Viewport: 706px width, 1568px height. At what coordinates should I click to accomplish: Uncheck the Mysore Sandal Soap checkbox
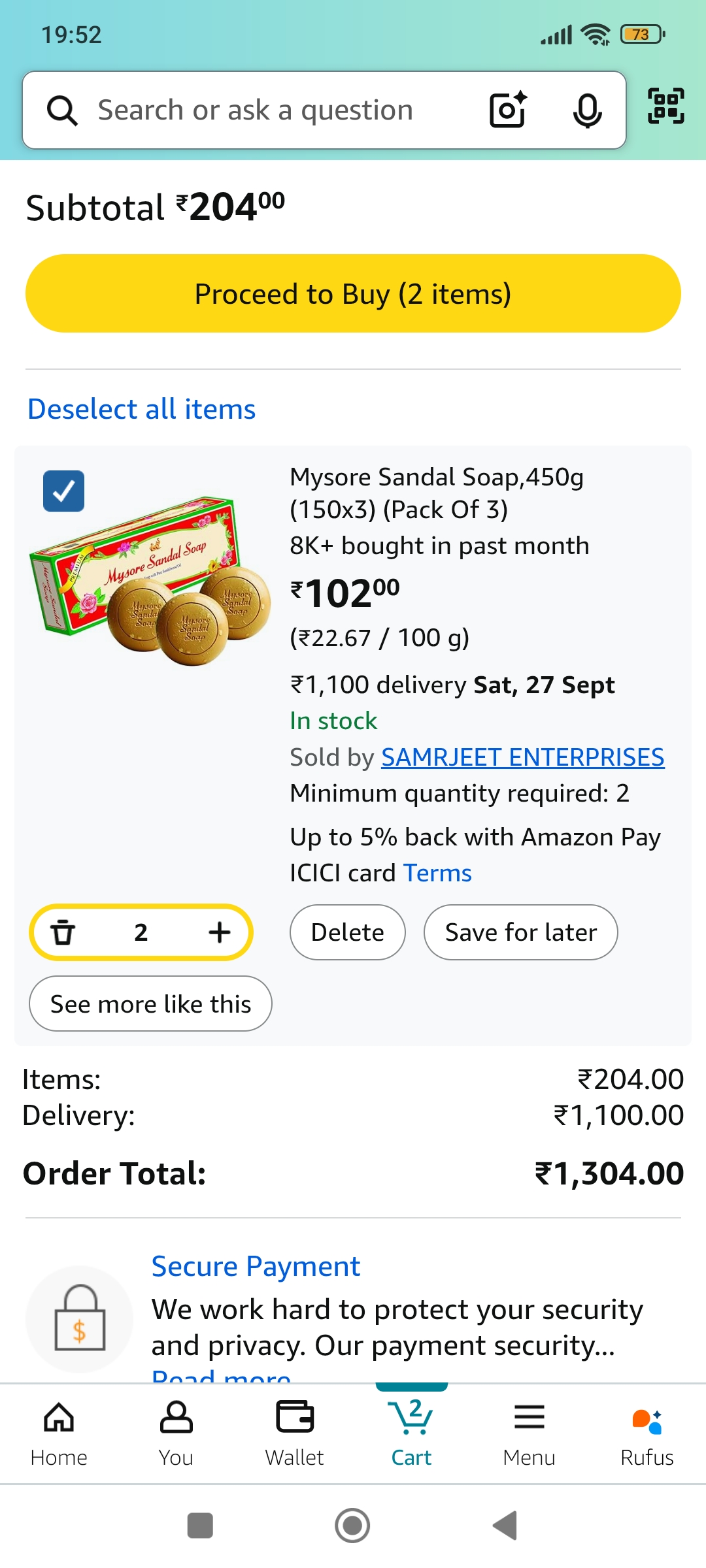[64, 491]
